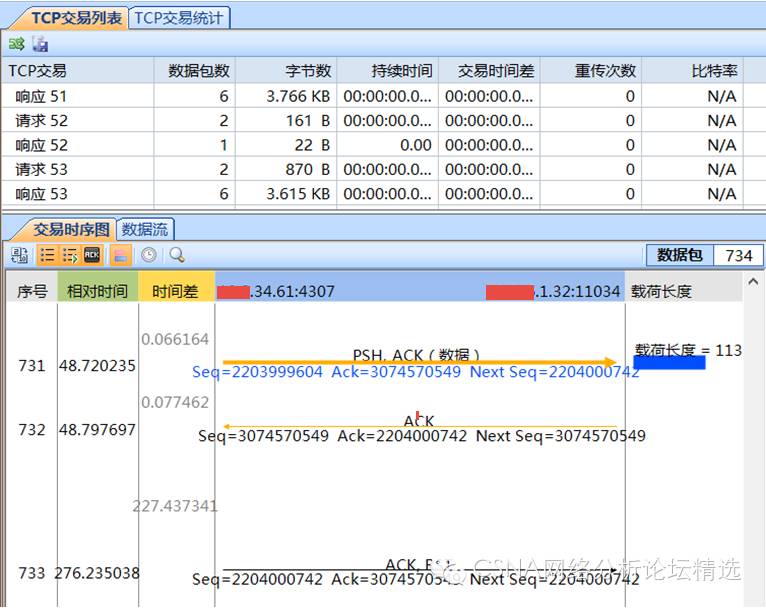The image size is (766, 608).
Task: Toggle the black ACK display button
Action: pyautogui.click(x=92, y=255)
